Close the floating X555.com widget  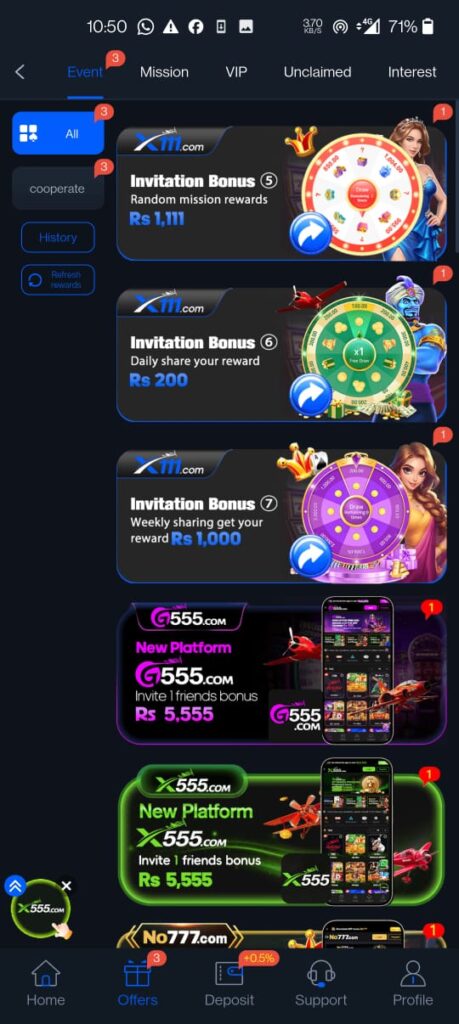(x=67, y=886)
